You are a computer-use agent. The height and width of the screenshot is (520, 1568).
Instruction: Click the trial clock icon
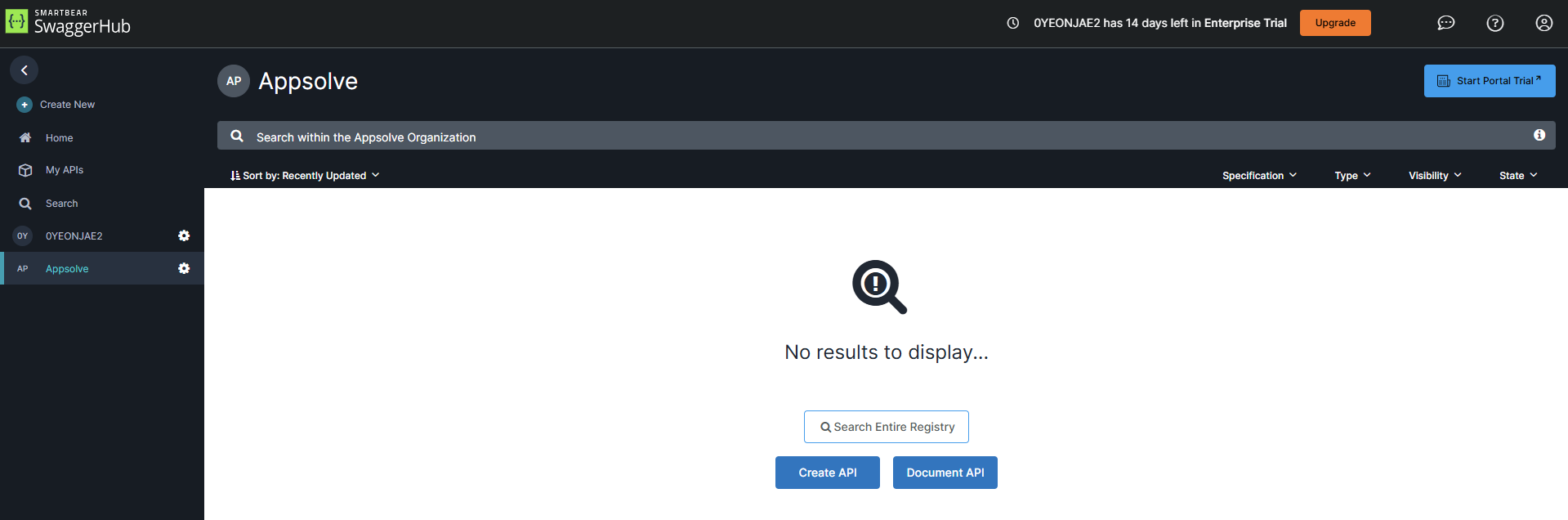pyautogui.click(x=1013, y=23)
